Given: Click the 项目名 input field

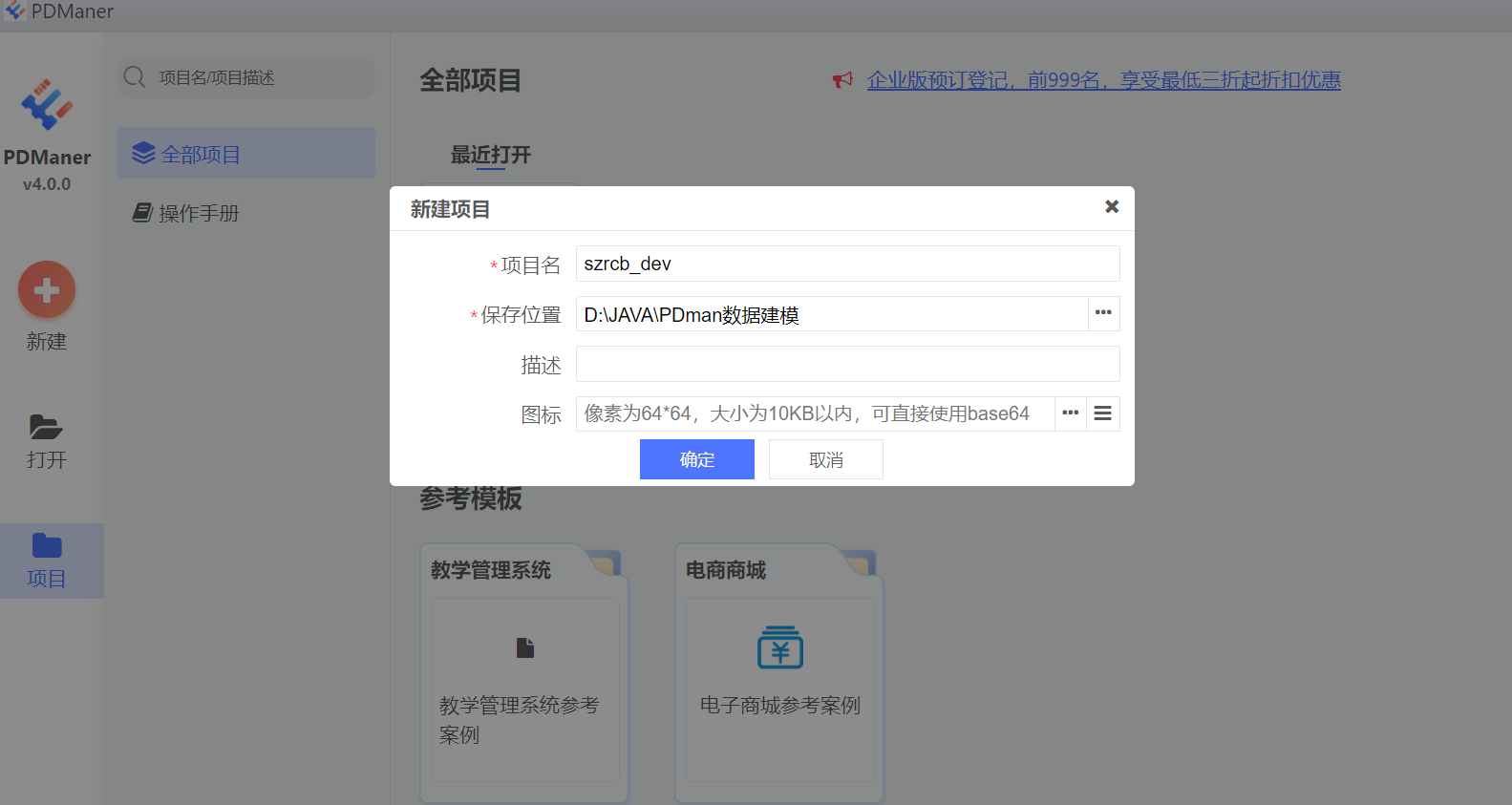Looking at the screenshot, I should point(848,264).
